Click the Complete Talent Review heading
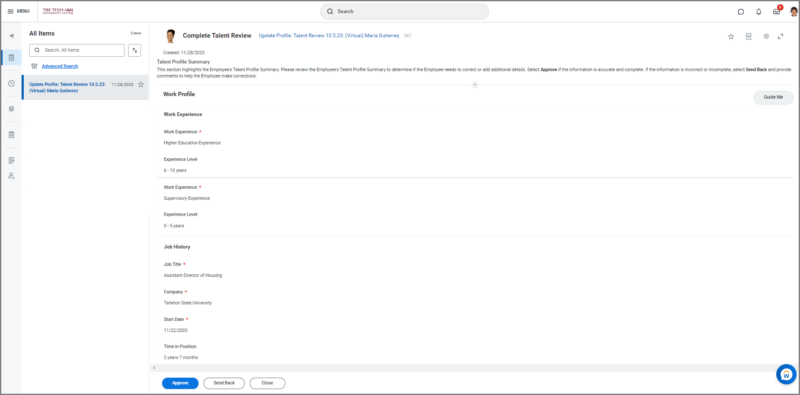 pos(217,36)
